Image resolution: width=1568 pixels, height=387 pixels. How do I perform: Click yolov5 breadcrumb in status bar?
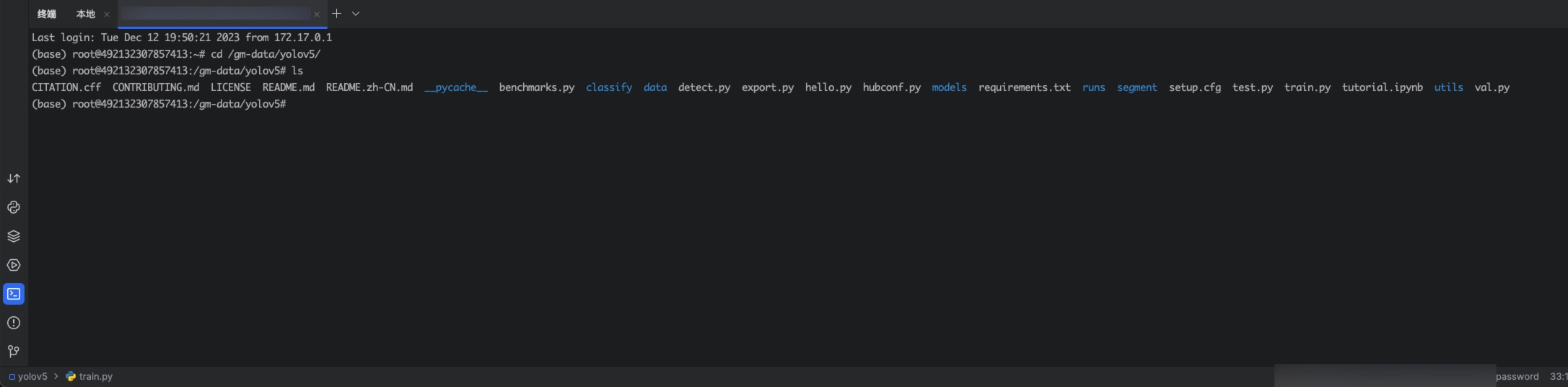[x=28, y=376]
